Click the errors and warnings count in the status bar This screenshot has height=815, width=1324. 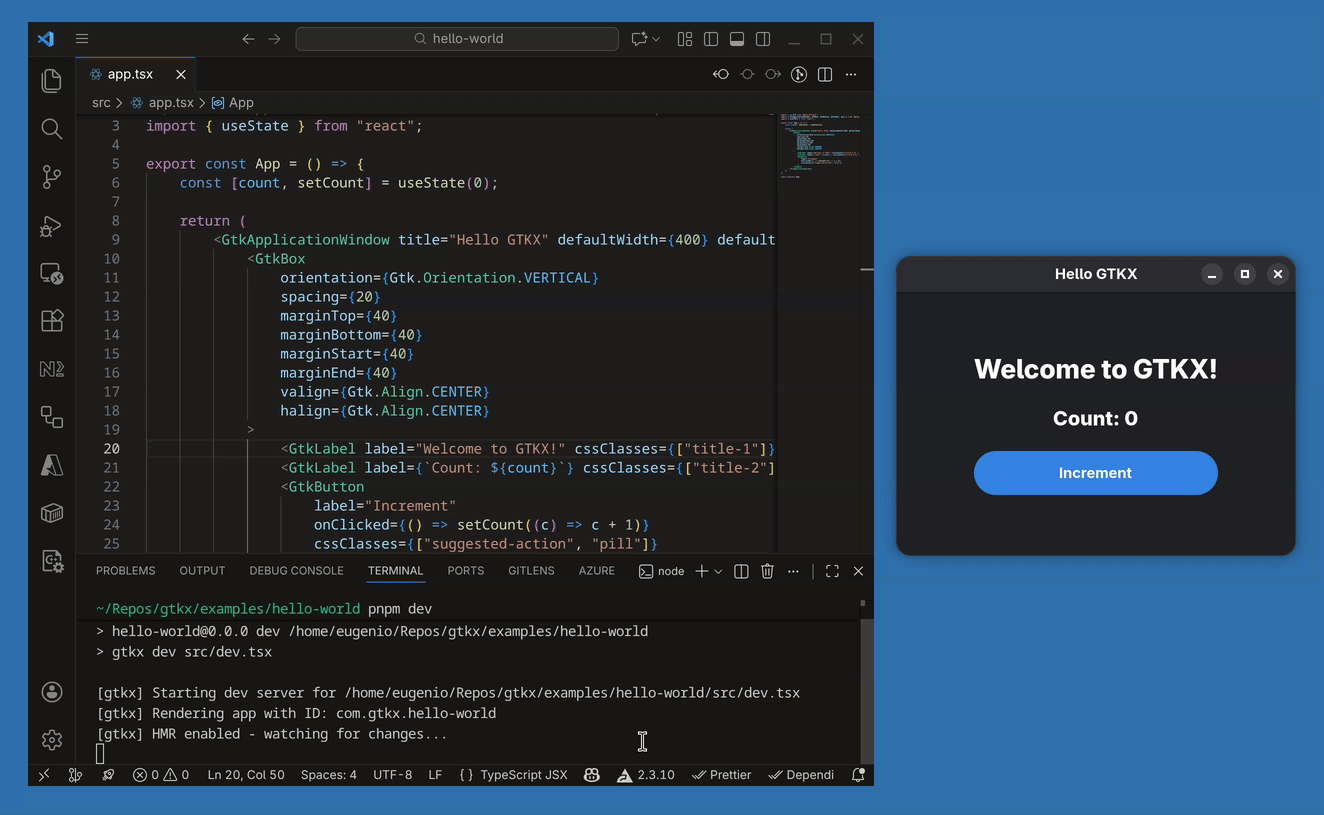(161, 775)
